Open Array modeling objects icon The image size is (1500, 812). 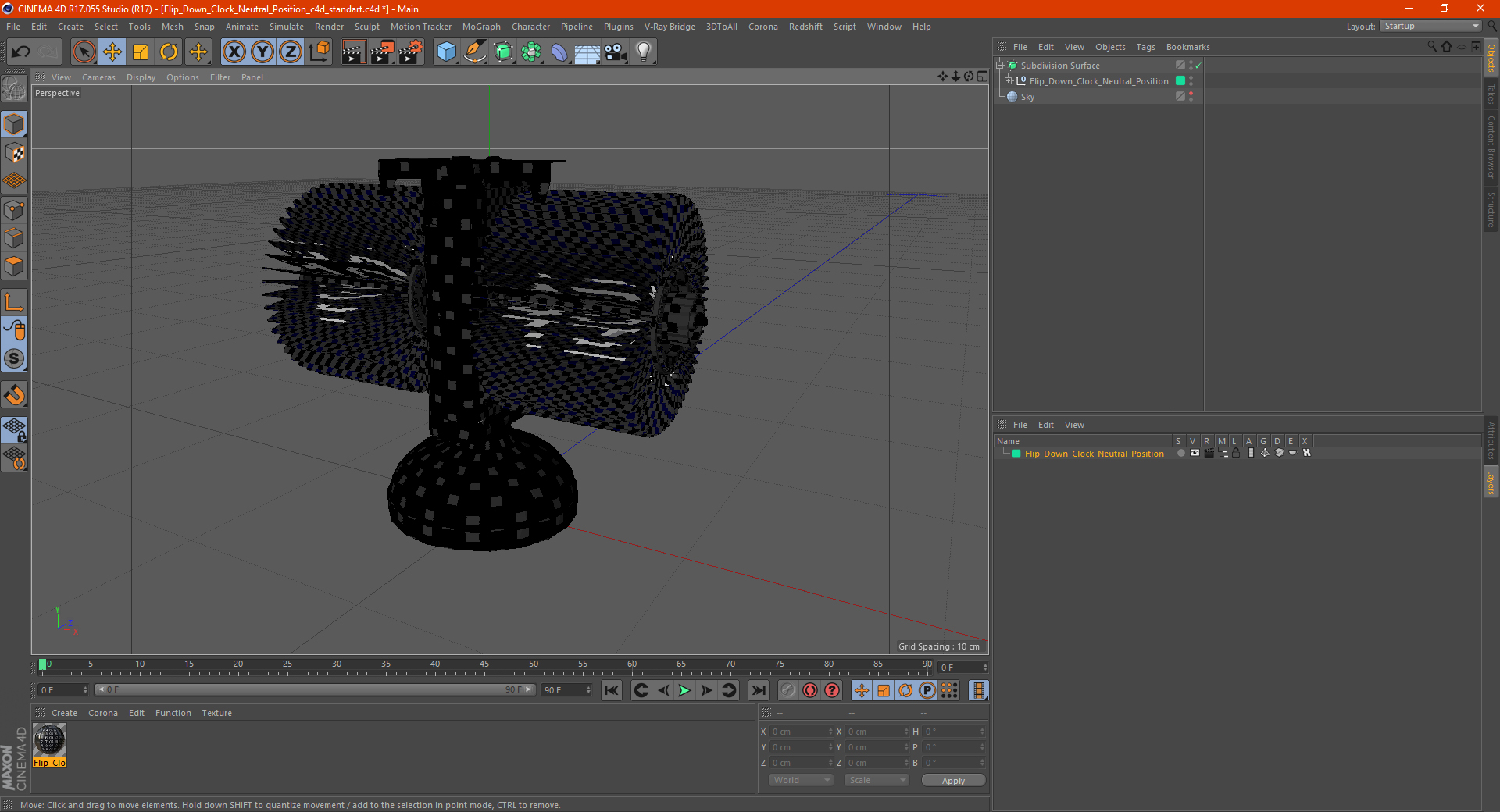tap(531, 52)
